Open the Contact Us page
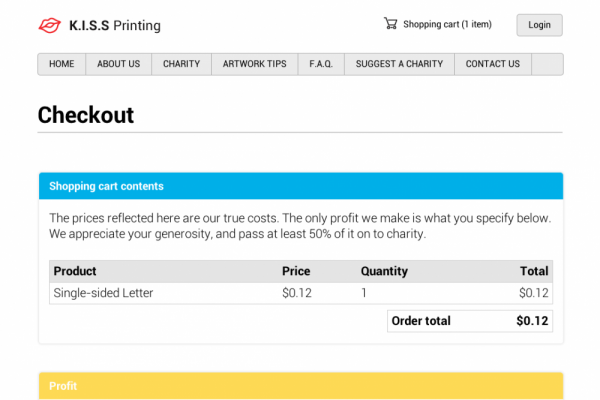Image resolution: width=600 pixels, height=400 pixels. (x=492, y=64)
